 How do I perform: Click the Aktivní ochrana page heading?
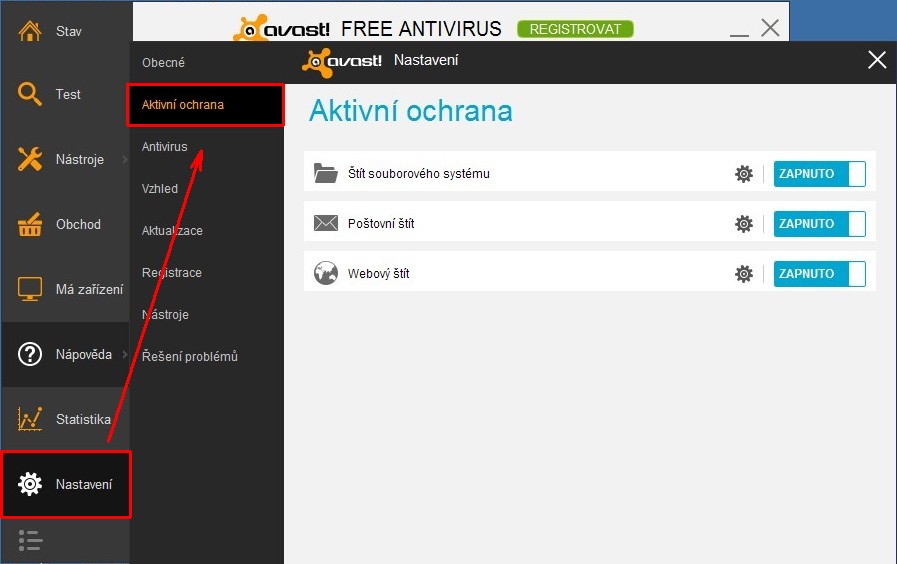click(x=411, y=110)
